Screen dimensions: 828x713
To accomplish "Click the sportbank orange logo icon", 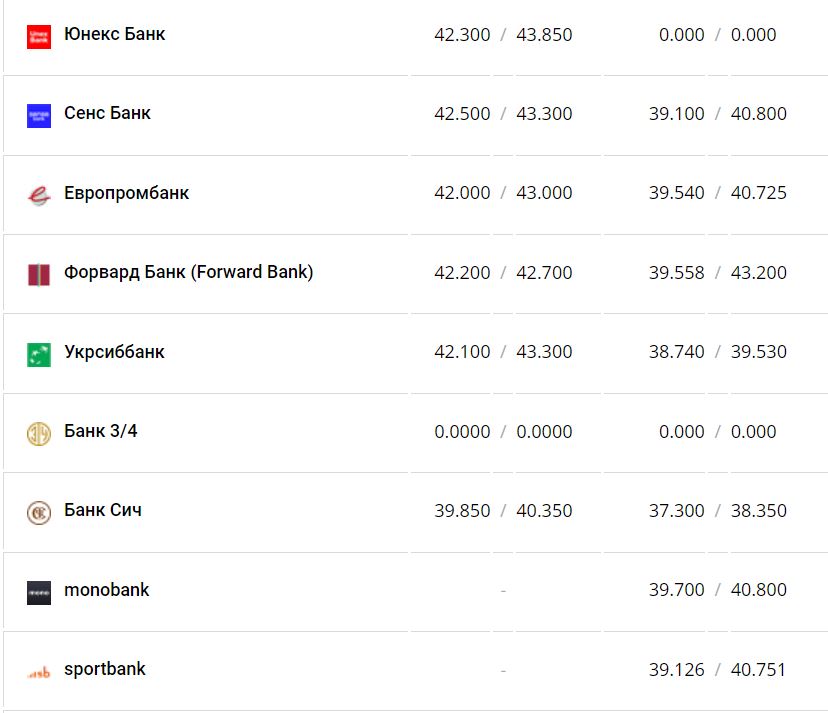I will pos(39,671).
